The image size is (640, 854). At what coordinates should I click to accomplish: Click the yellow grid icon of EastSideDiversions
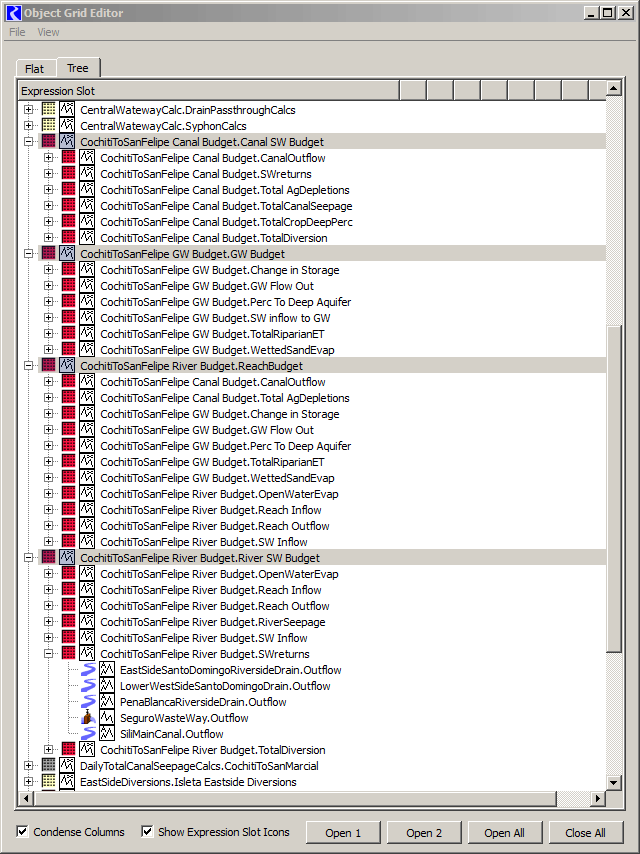tap(48, 782)
